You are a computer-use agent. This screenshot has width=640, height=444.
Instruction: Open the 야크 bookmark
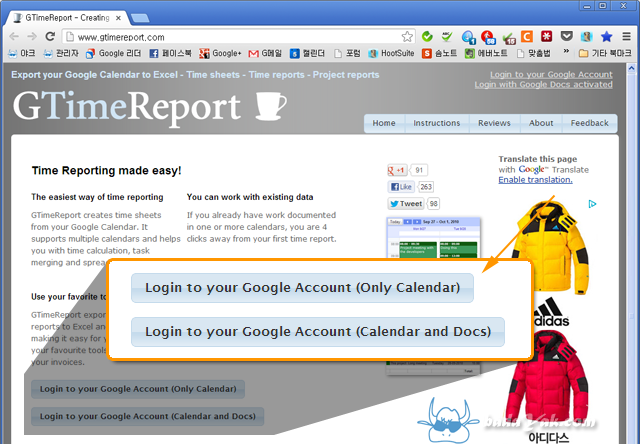click(22, 53)
